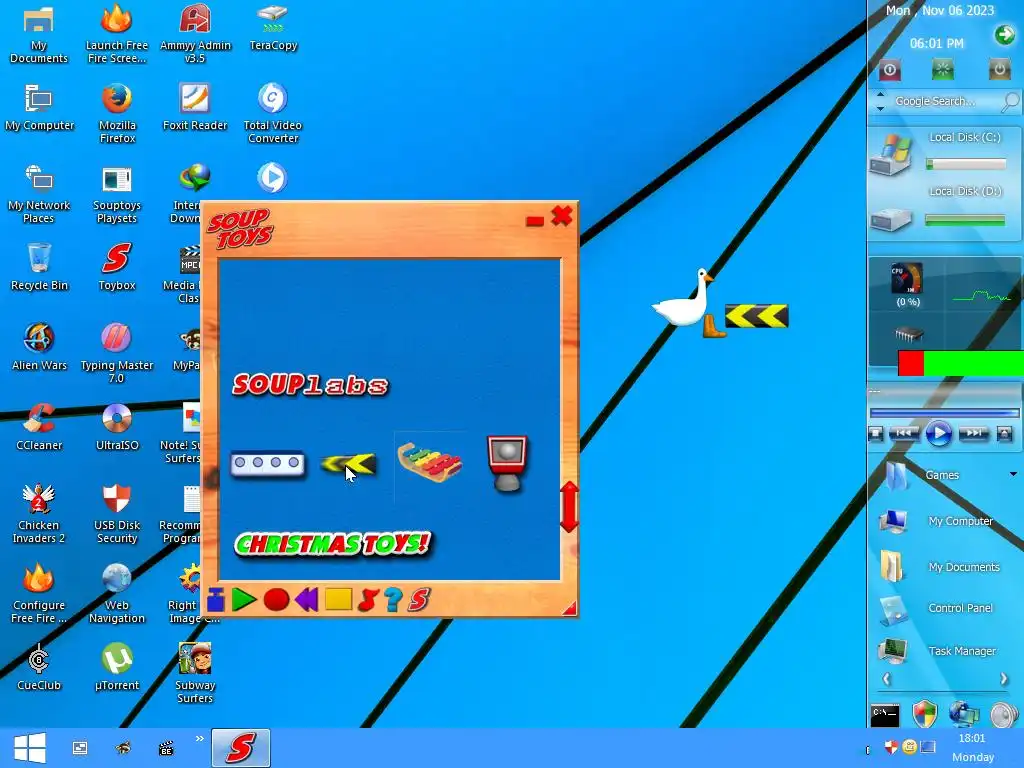Open the Christmas Toys! category
The height and width of the screenshot is (768, 1024).
(333, 543)
